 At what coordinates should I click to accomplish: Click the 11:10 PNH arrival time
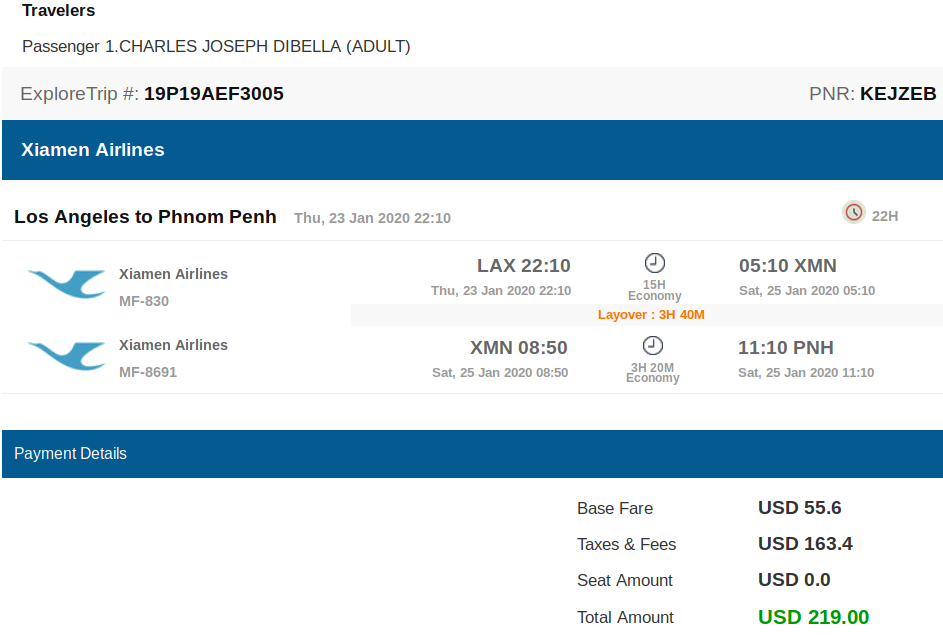tap(785, 348)
